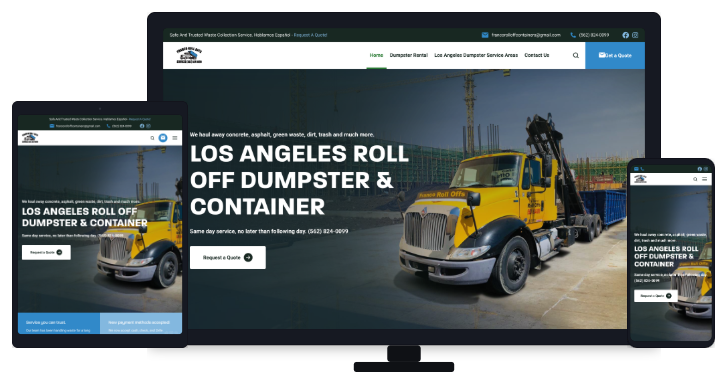Click the search icon on the tablet mockup
The width and height of the screenshot is (727, 384).
(152, 138)
